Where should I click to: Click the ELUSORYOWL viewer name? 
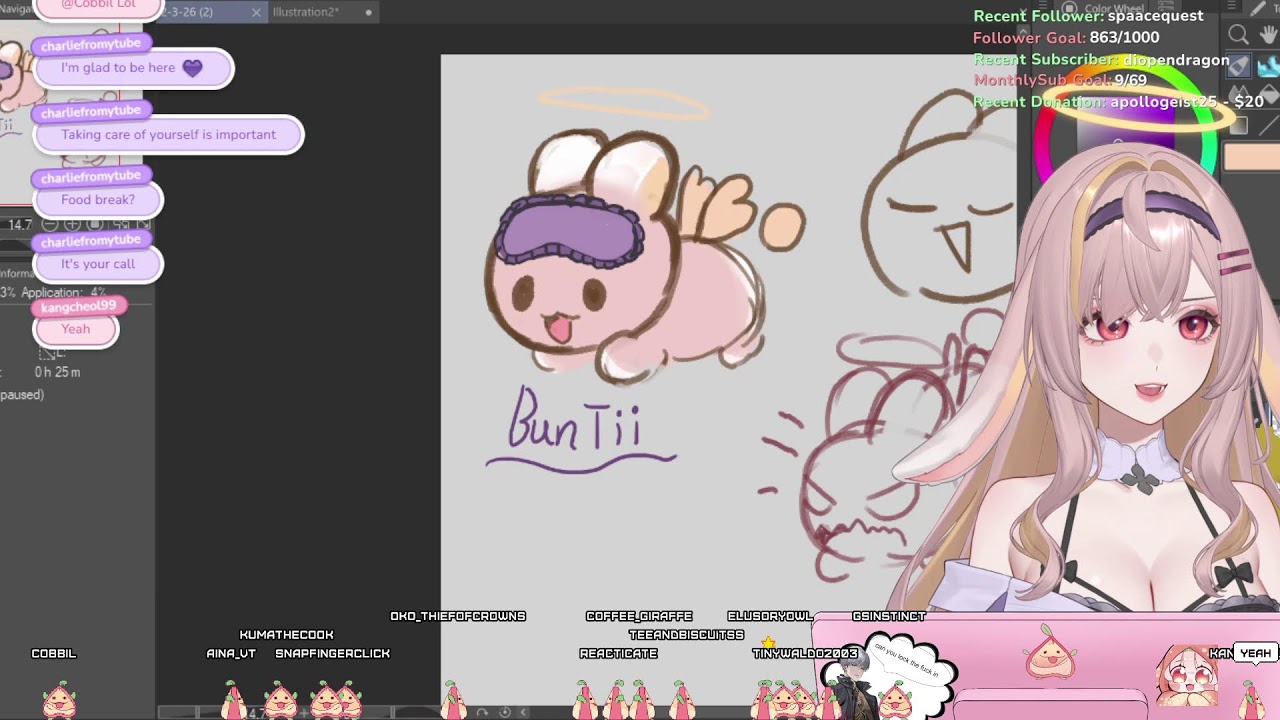pos(770,616)
